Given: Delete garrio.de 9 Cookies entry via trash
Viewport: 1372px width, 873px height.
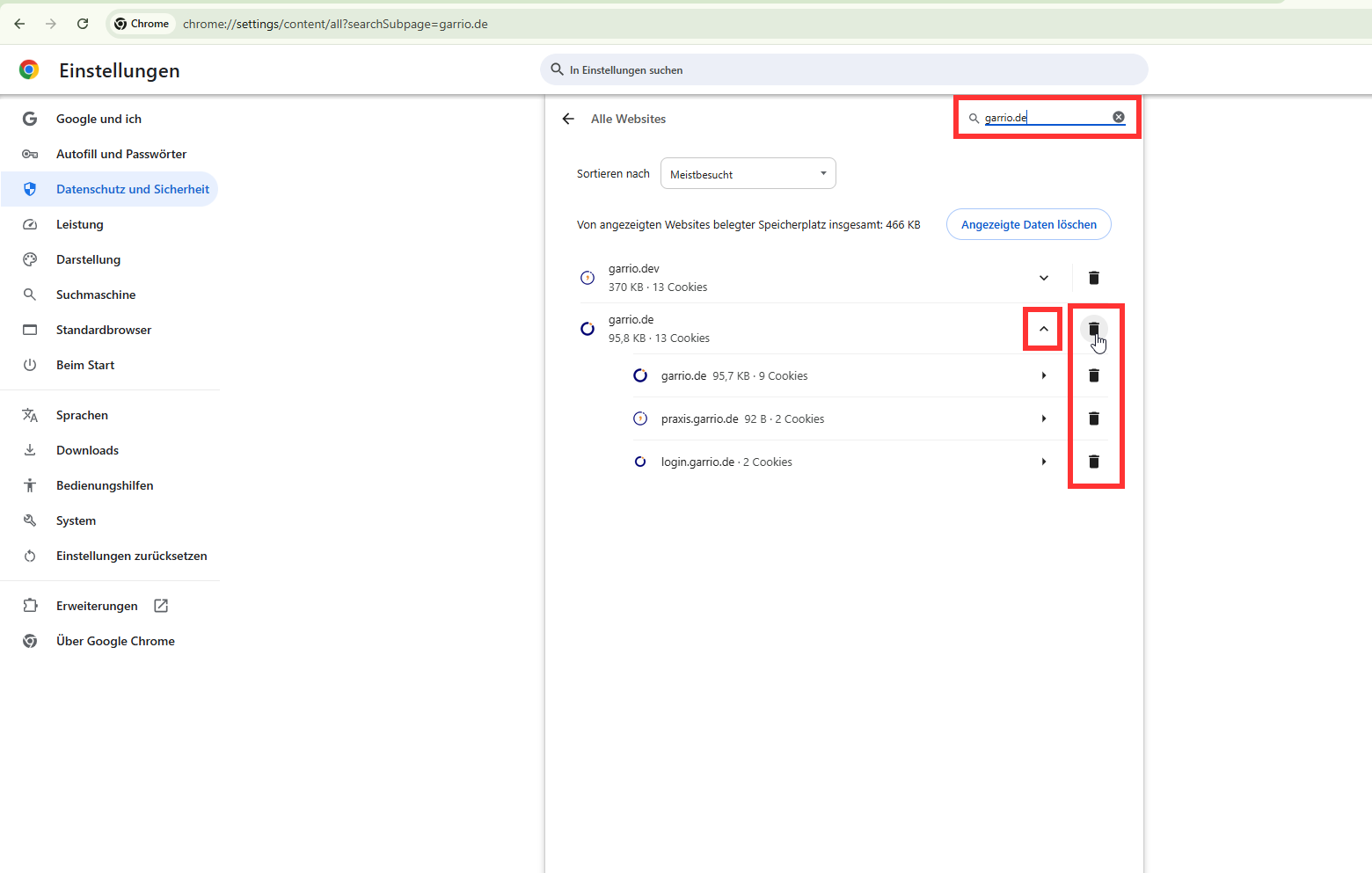Looking at the screenshot, I should coord(1094,375).
